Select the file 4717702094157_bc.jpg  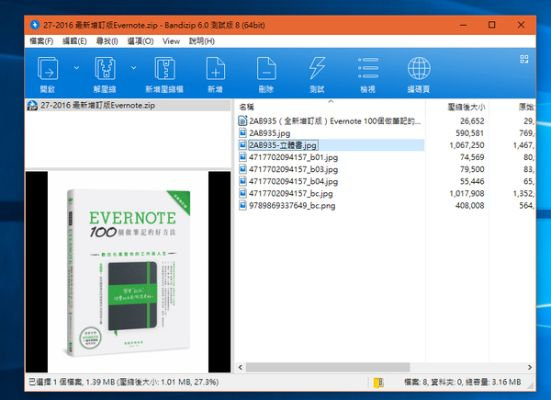point(291,193)
